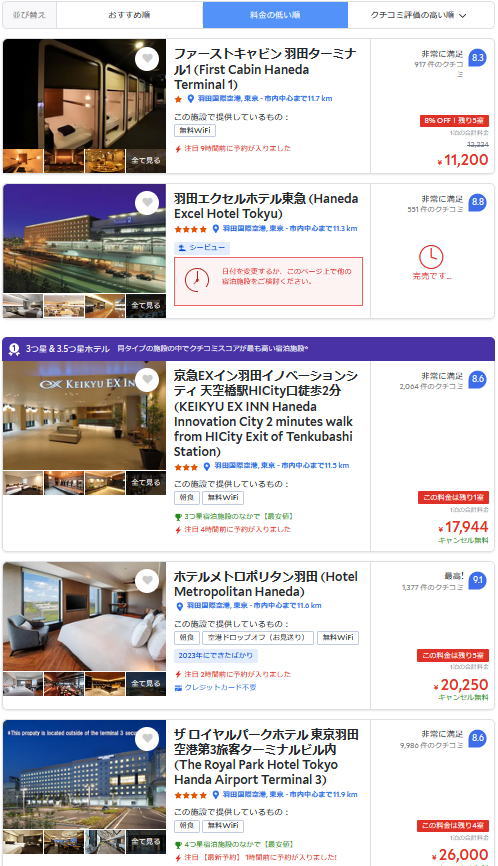Select 料金の低い順 sort tab
The image size is (498, 866).
(x=276, y=15)
